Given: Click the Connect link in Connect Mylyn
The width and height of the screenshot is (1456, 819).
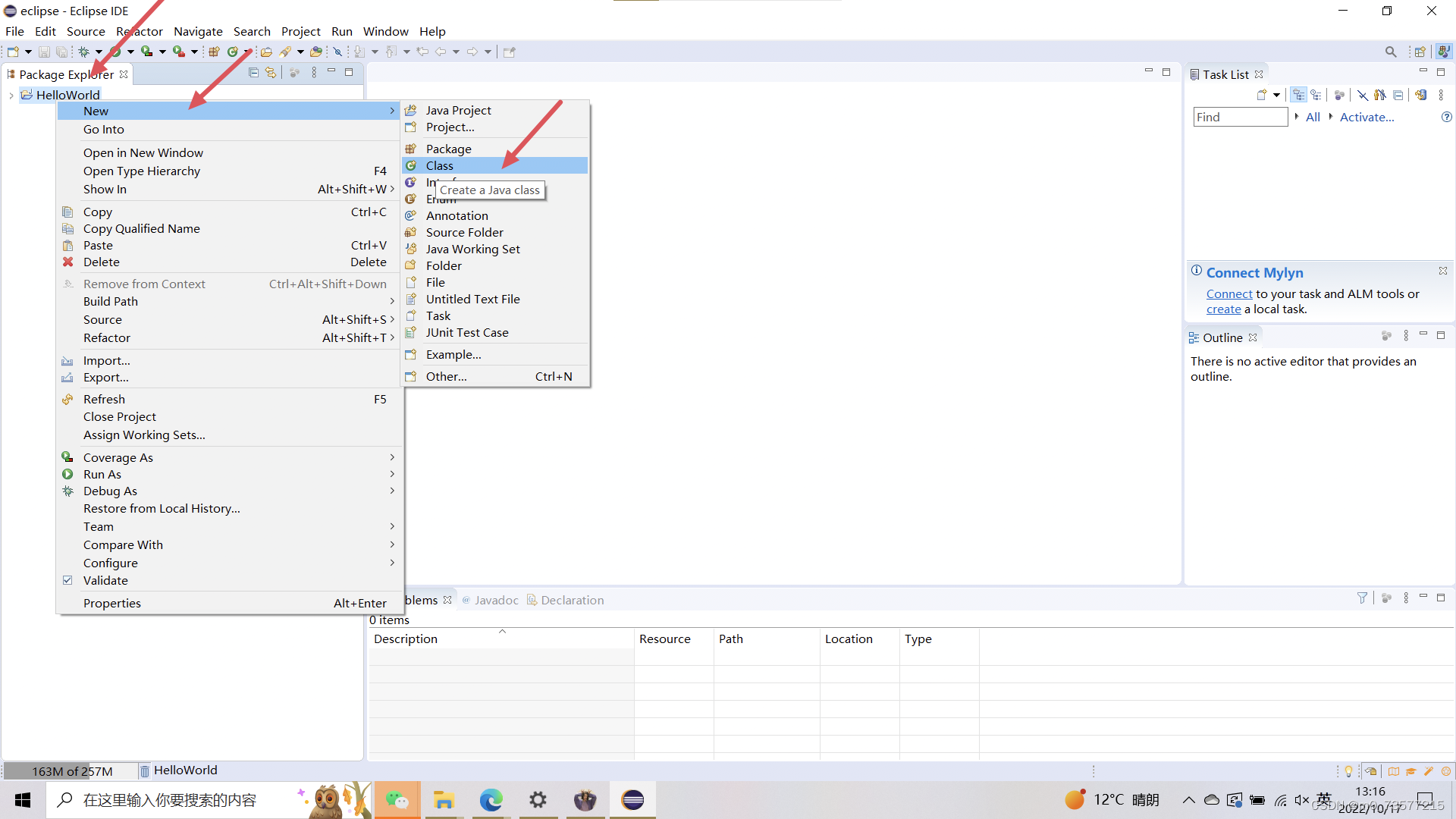Looking at the screenshot, I should click(1229, 293).
